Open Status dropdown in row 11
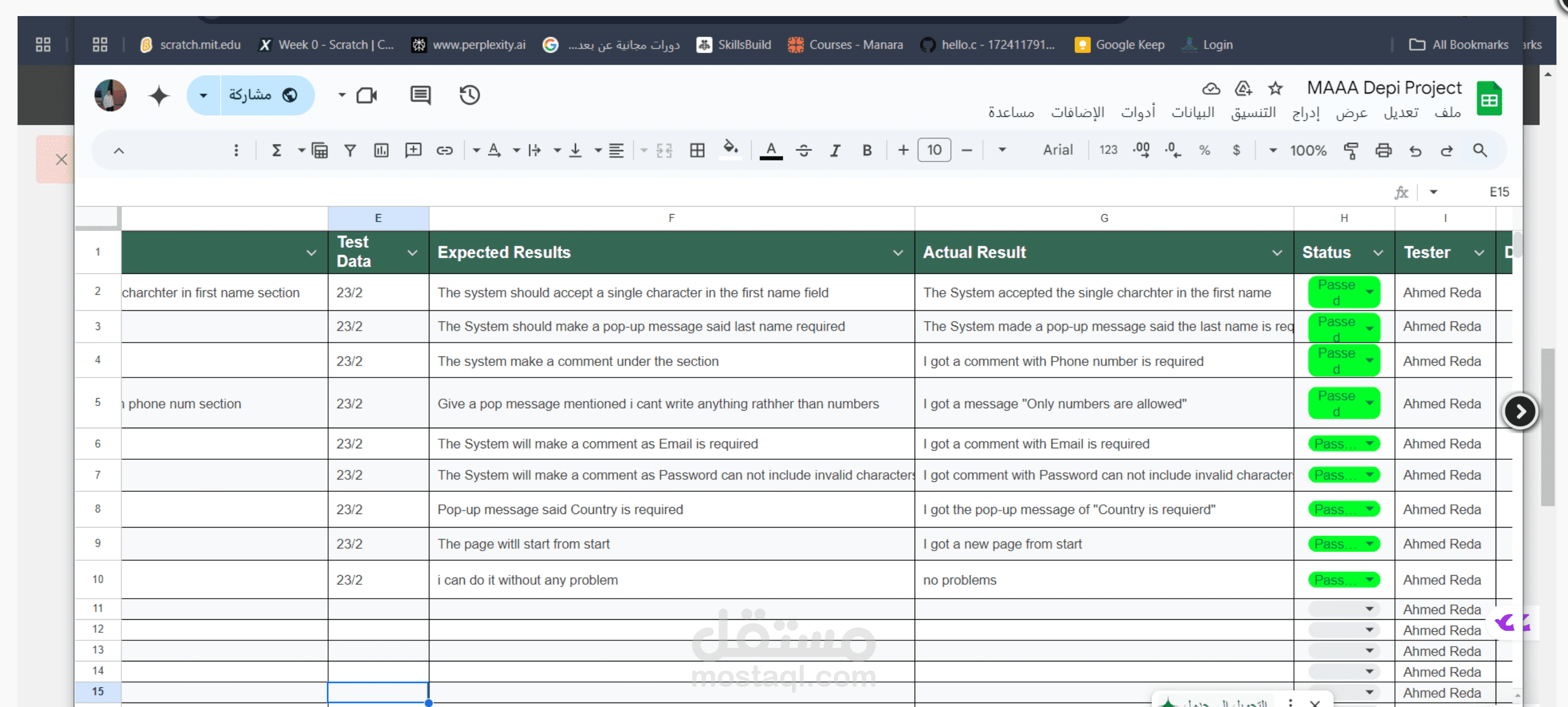Viewport: 1568px width, 707px height. coord(1369,609)
